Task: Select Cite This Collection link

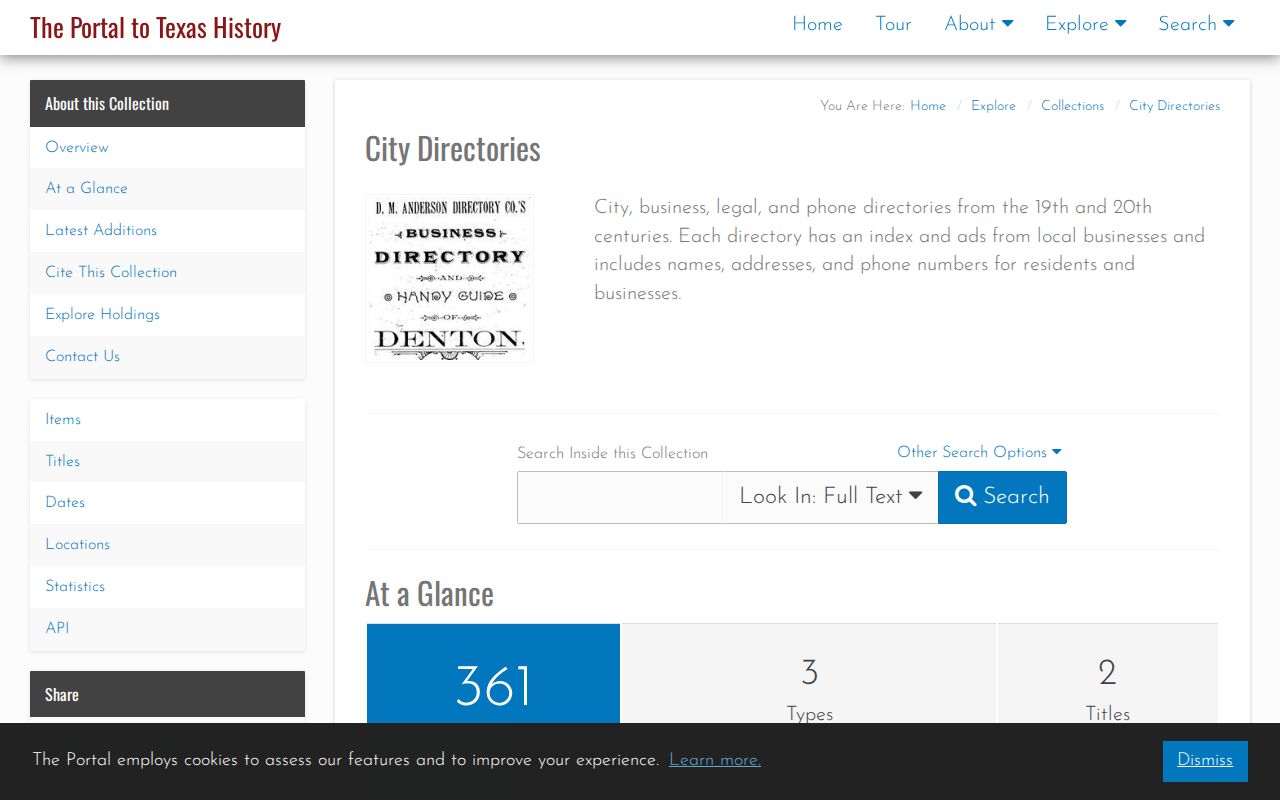Action: click(x=167, y=272)
